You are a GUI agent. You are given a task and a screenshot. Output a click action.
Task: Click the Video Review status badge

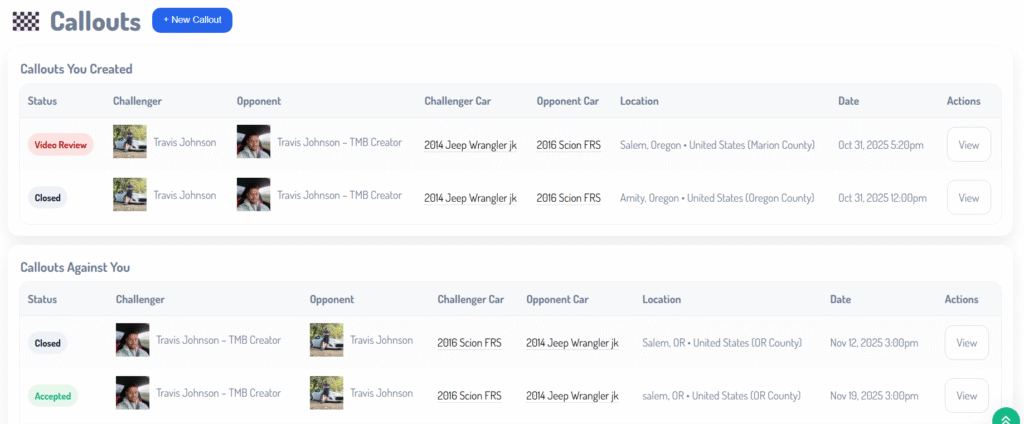(x=60, y=145)
